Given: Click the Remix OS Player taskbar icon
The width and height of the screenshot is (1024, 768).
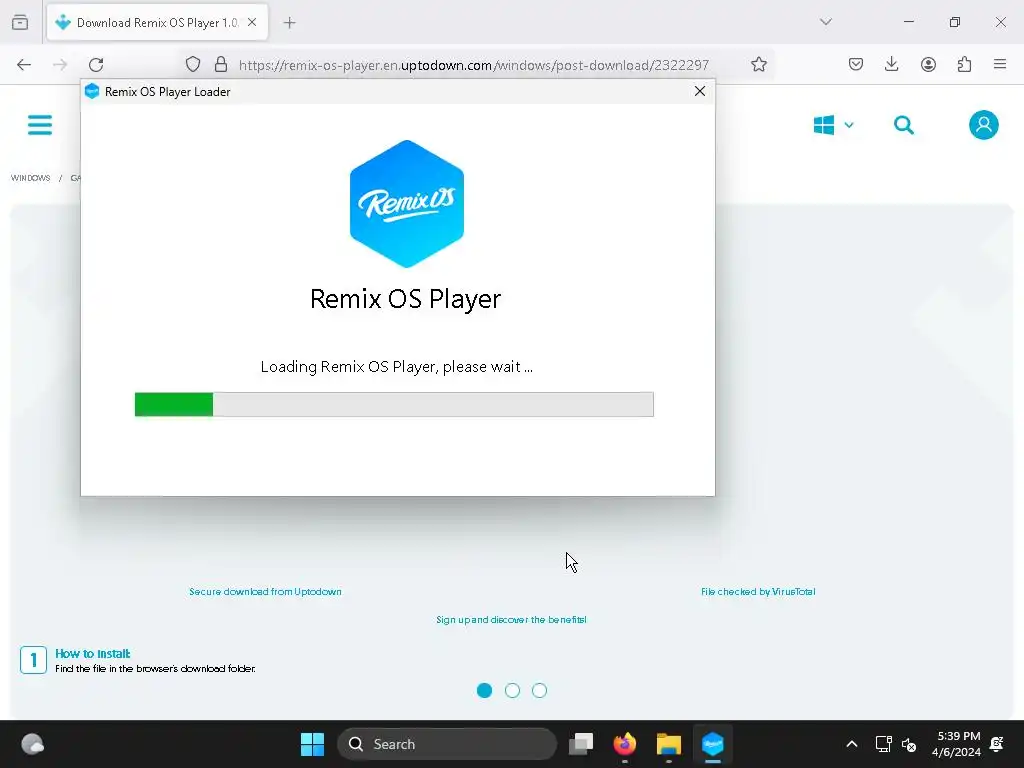Looking at the screenshot, I should 712,744.
